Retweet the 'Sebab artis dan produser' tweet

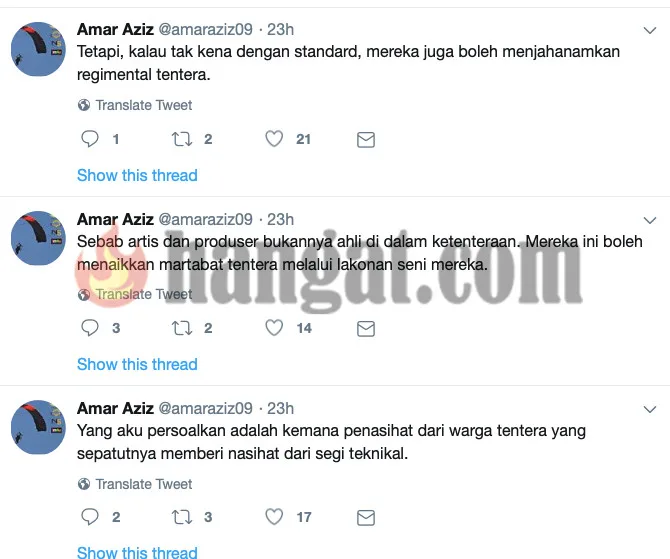point(182,328)
